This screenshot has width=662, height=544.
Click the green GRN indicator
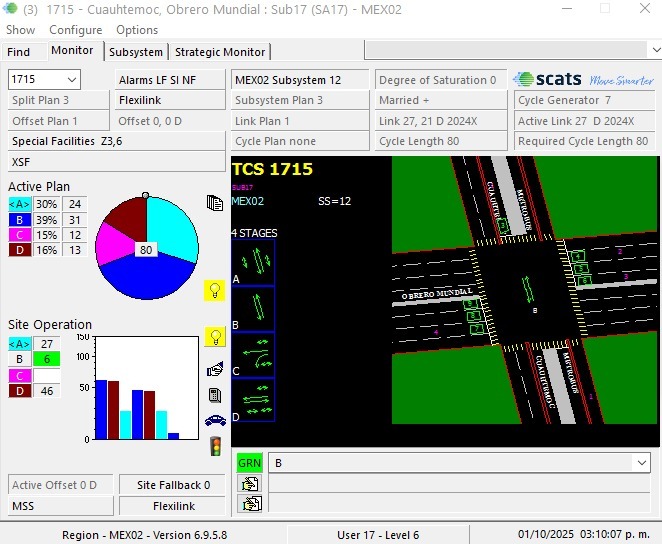(x=250, y=463)
